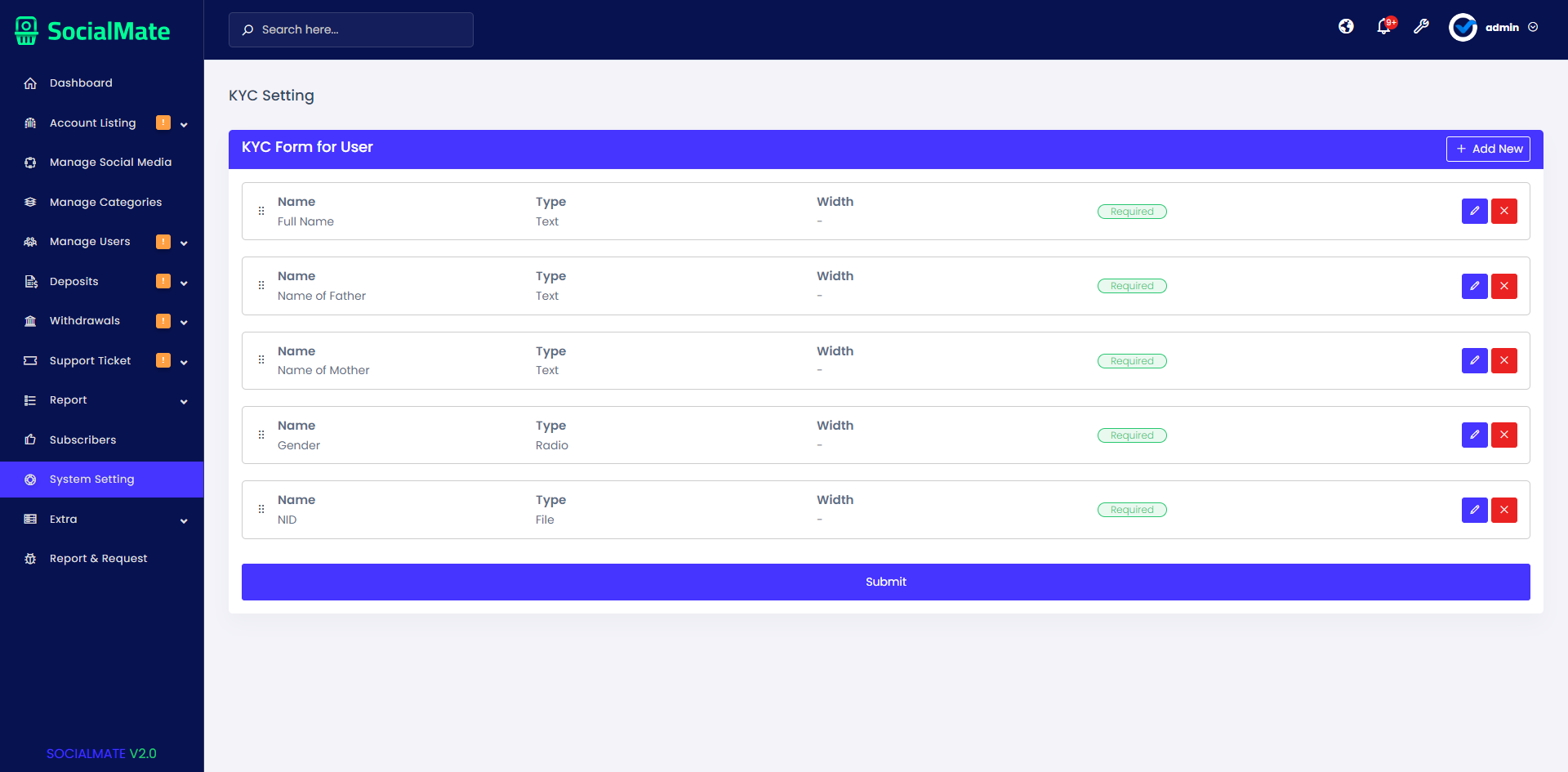Image resolution: width=1568 pixels, height=772 pixels.
Task: Edit the Full Name KYC field with pencil icon
Action: coord(1474,211)
